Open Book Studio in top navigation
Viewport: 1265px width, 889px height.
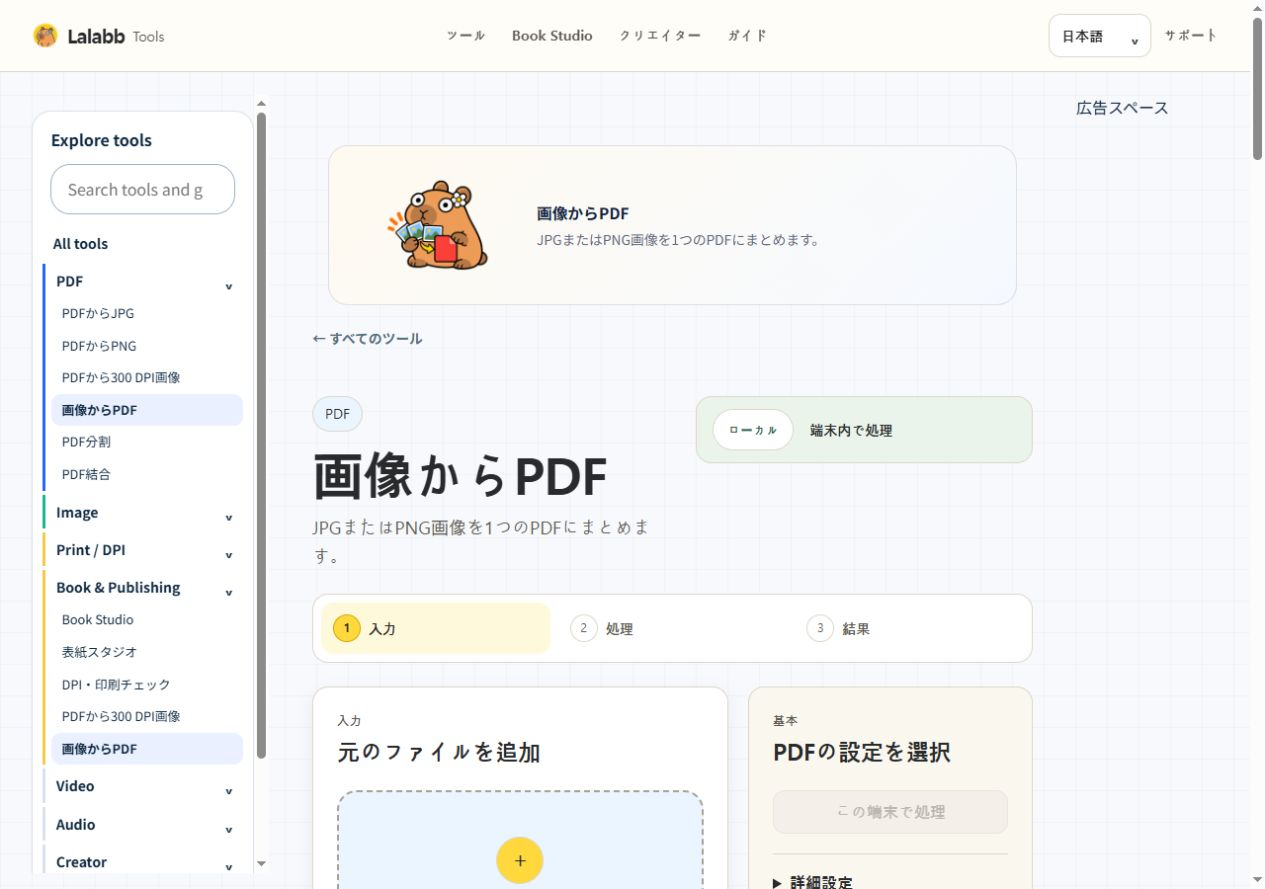point(552,36)
